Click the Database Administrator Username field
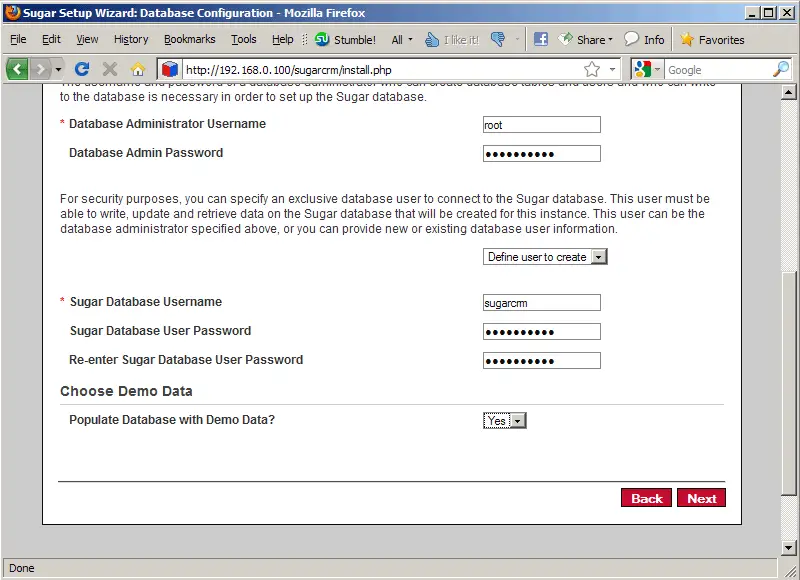The width and height of the screenshot is (800, 580). point(541,125)
